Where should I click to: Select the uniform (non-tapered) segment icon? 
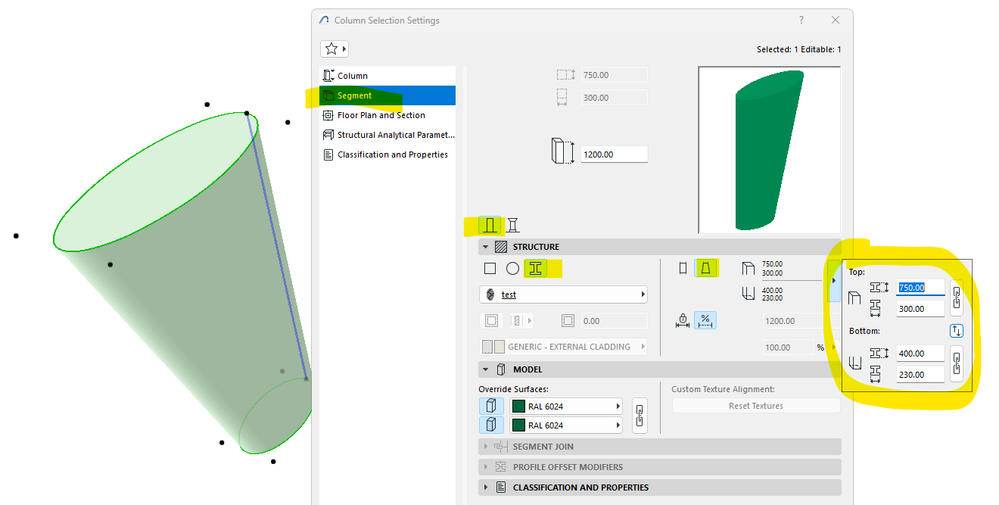(683, 269)
